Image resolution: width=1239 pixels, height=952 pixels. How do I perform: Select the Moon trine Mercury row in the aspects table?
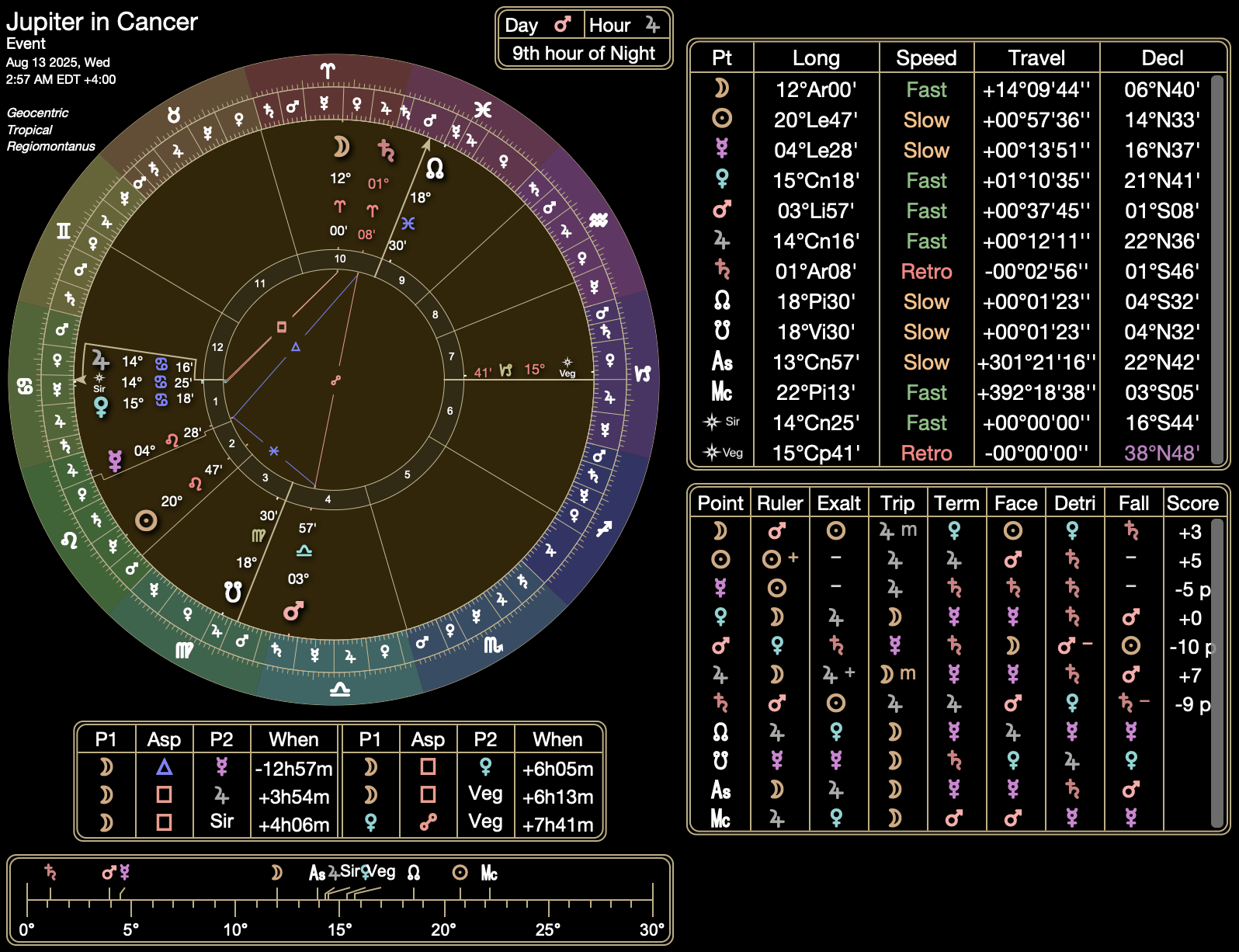(x=208, y=768)
